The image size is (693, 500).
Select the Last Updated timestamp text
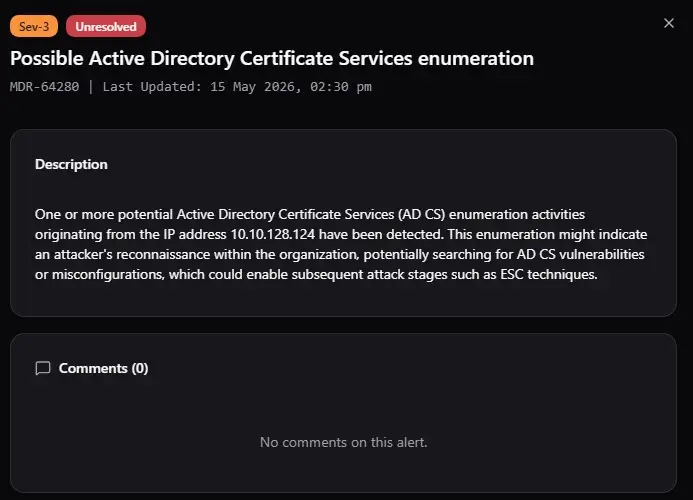point(237,87)
